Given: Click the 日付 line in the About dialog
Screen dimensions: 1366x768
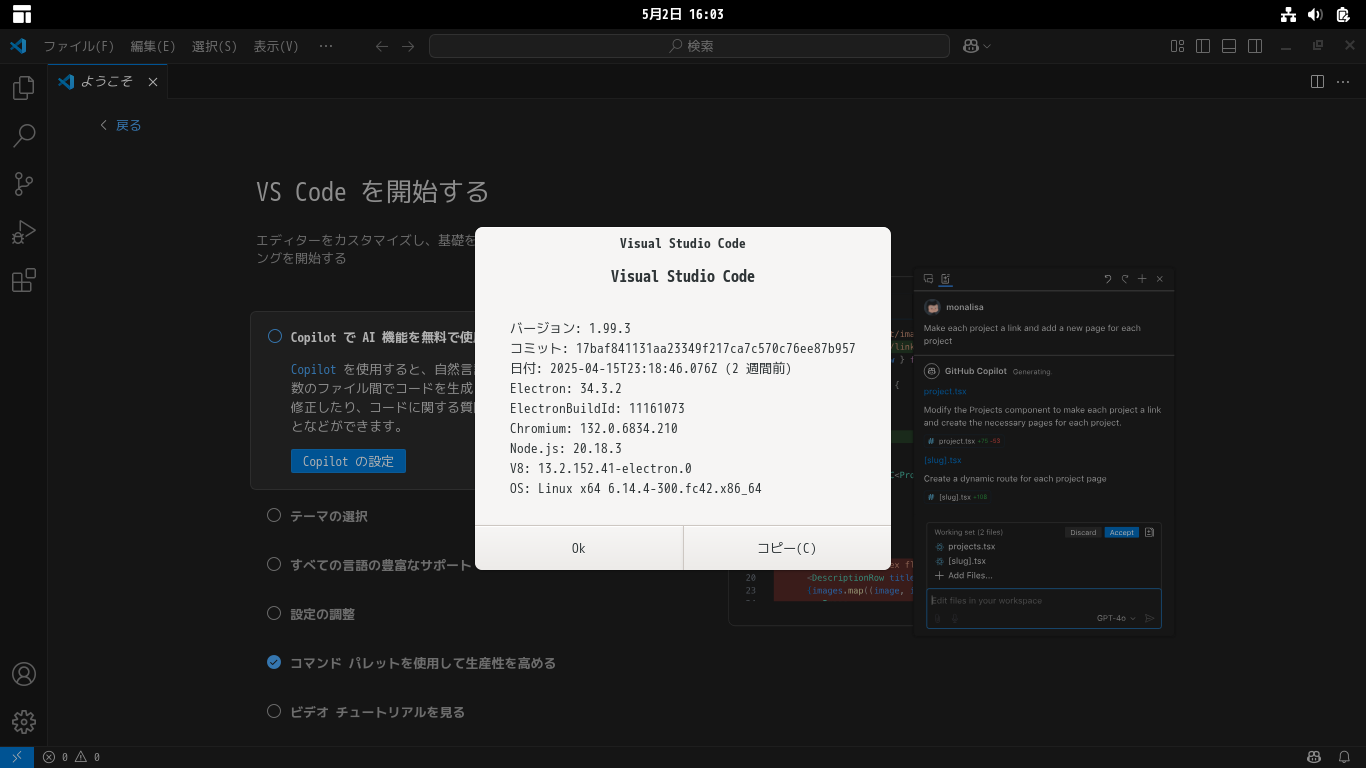Looking at the screenshot, I should (651, 368).
